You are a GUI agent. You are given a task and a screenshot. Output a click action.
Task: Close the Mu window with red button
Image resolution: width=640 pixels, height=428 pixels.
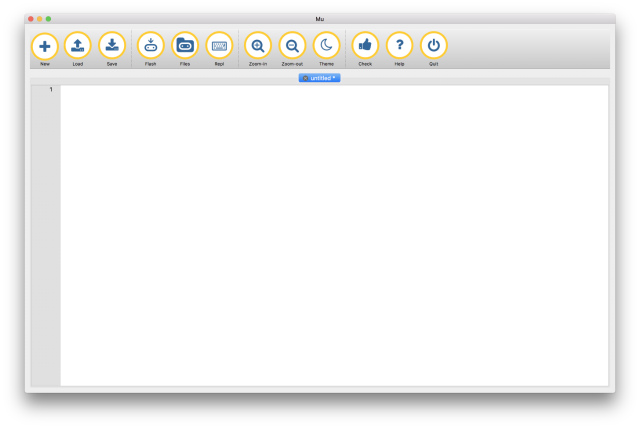click(31, 19)
